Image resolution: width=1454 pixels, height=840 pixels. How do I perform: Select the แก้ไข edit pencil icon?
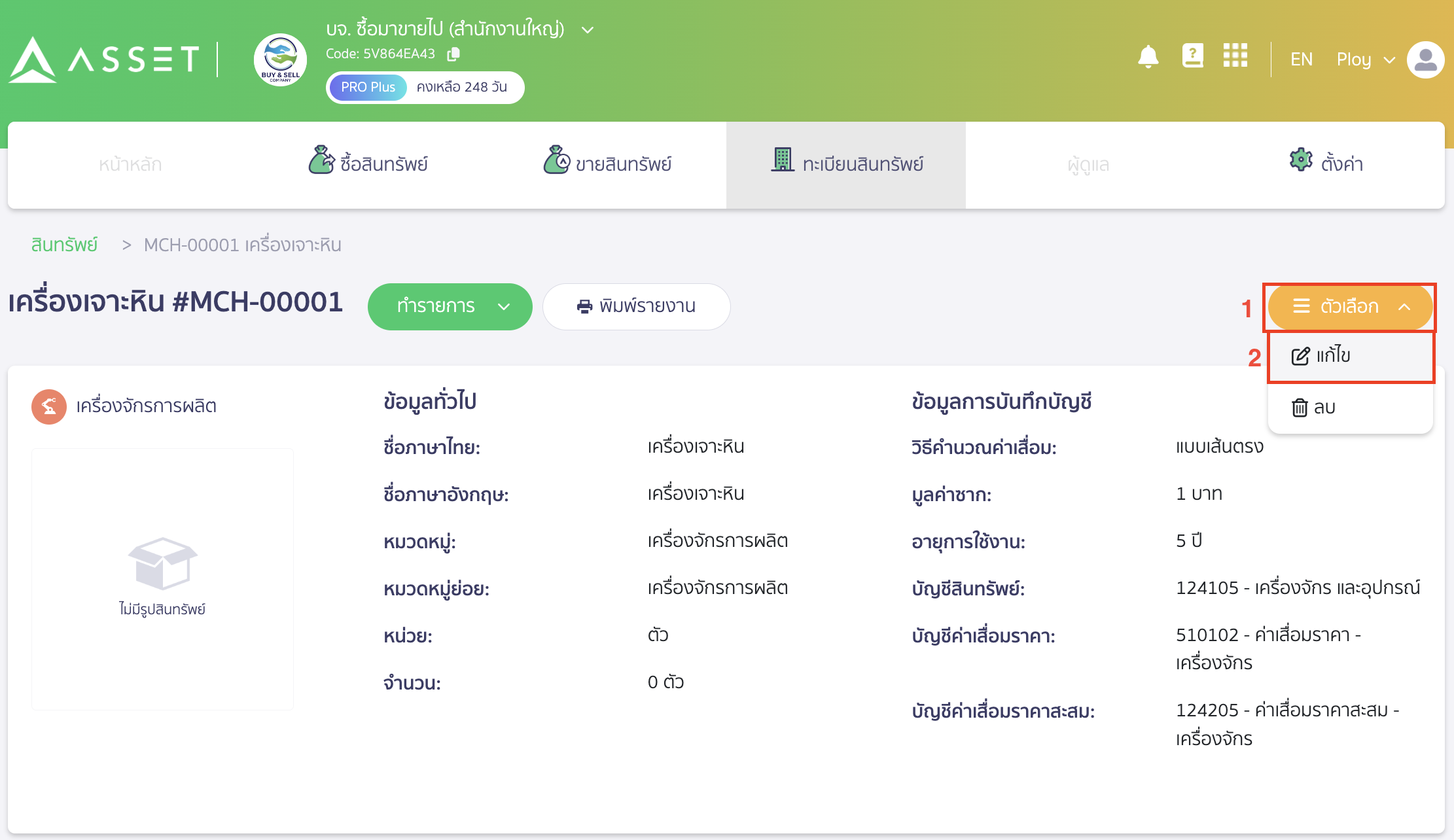[1300, 356]
